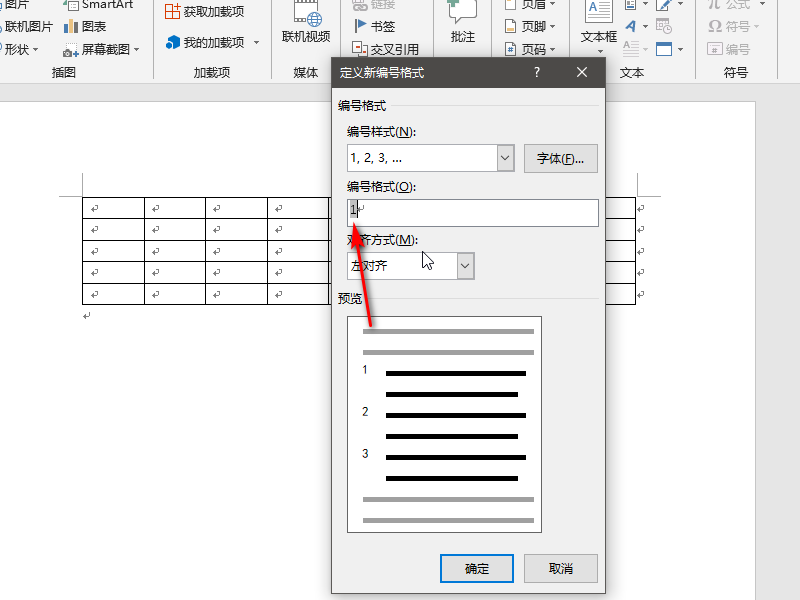Click in the 编号格式 format text field
Image resolution: width=800 pixels, height=600 pixels.
point(472,213)
